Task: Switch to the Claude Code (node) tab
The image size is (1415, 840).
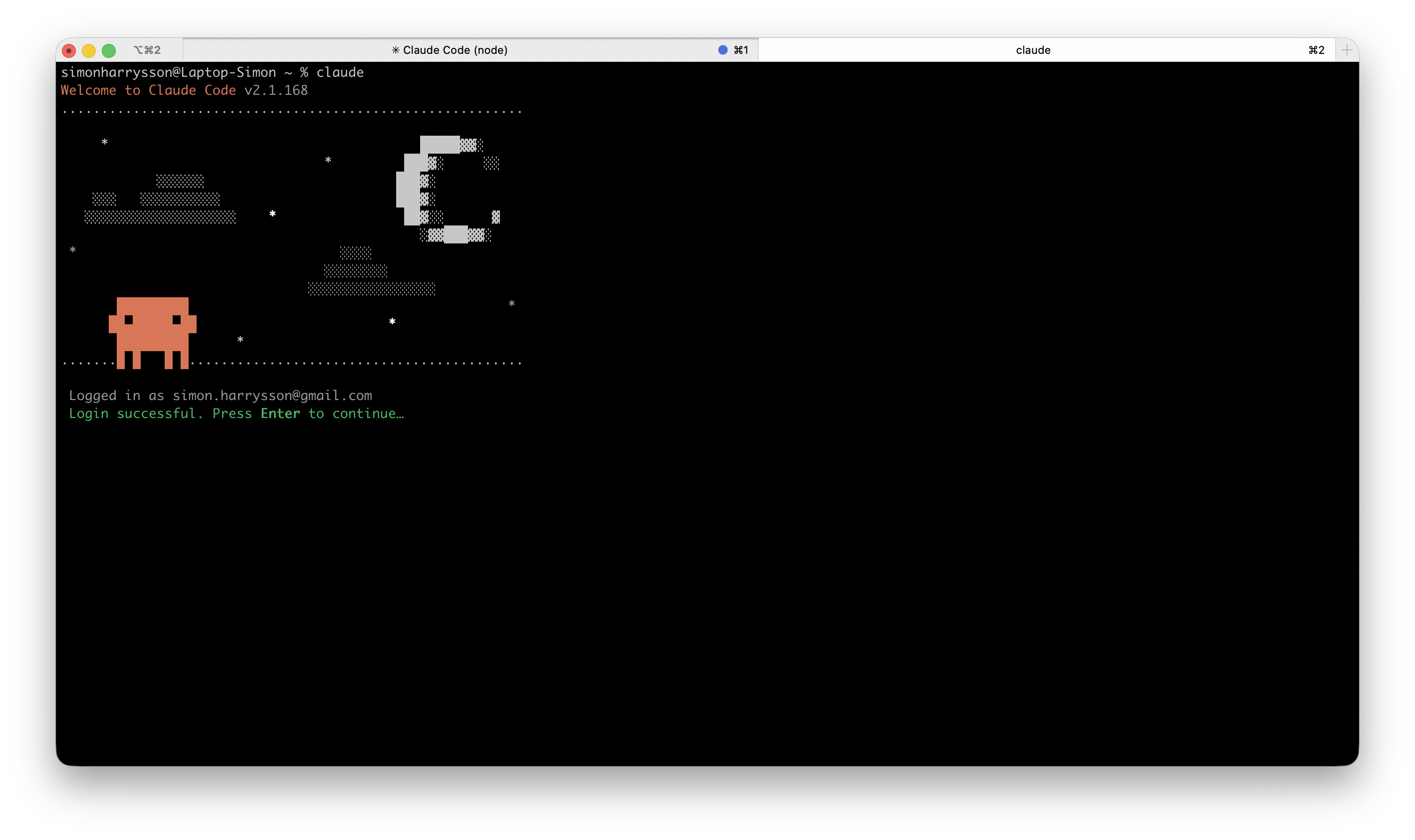Action: pyautogui.click(x=471, y=50)
